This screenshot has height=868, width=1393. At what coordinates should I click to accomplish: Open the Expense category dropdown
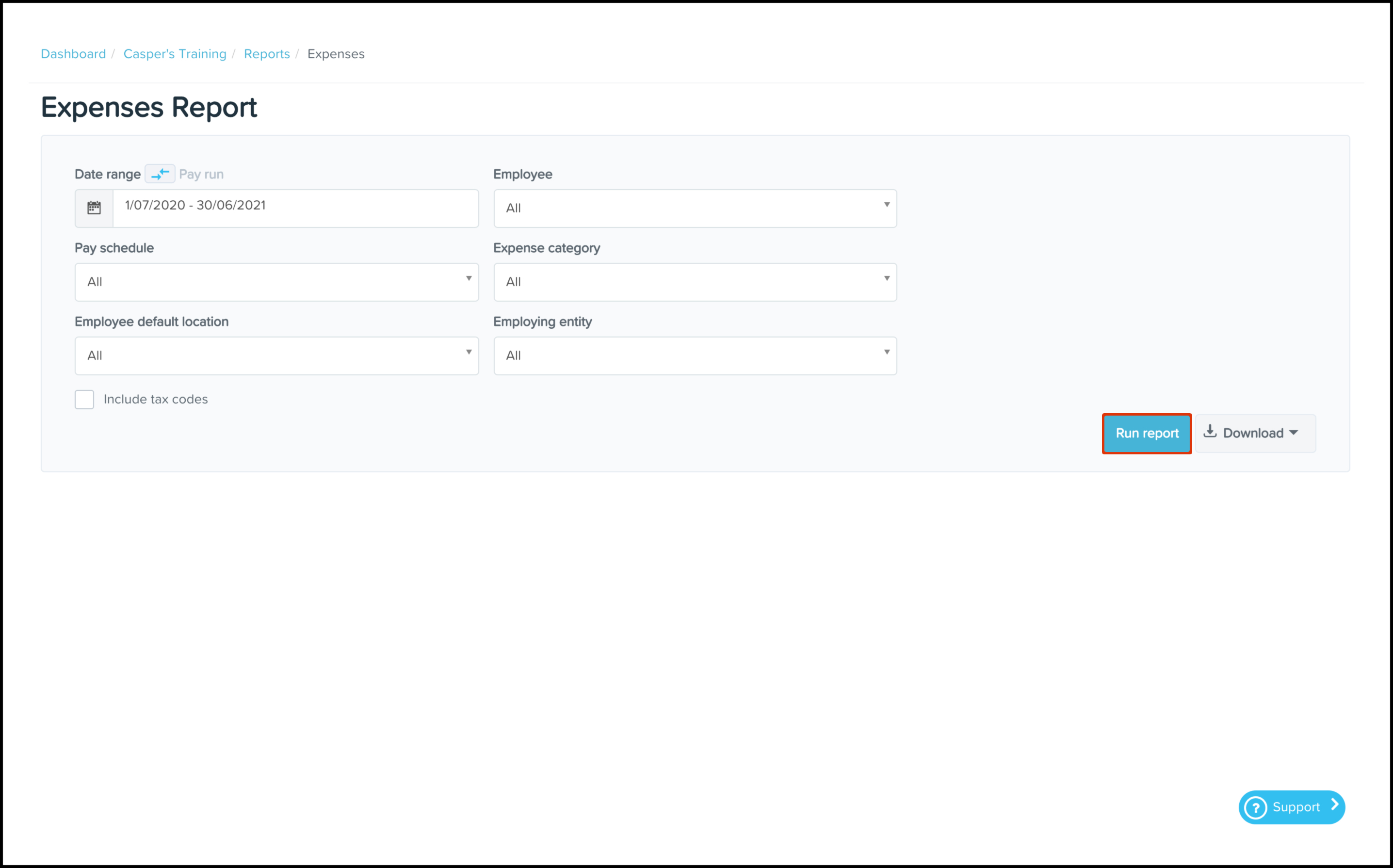[695, 282]
